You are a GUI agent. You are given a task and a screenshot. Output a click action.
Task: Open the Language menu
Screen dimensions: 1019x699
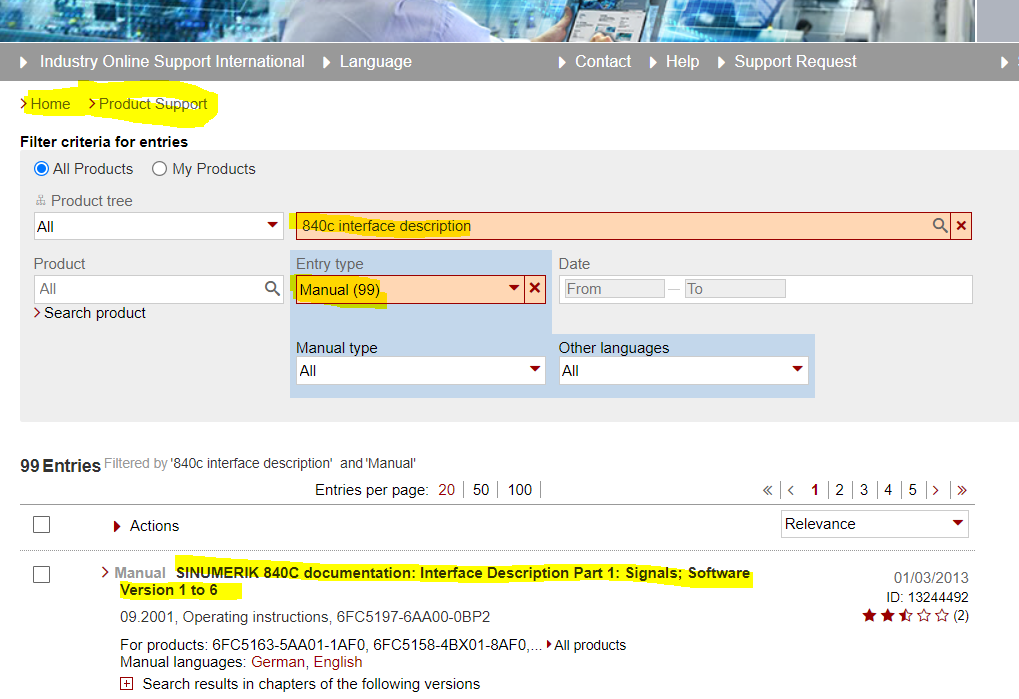(368, 62)
